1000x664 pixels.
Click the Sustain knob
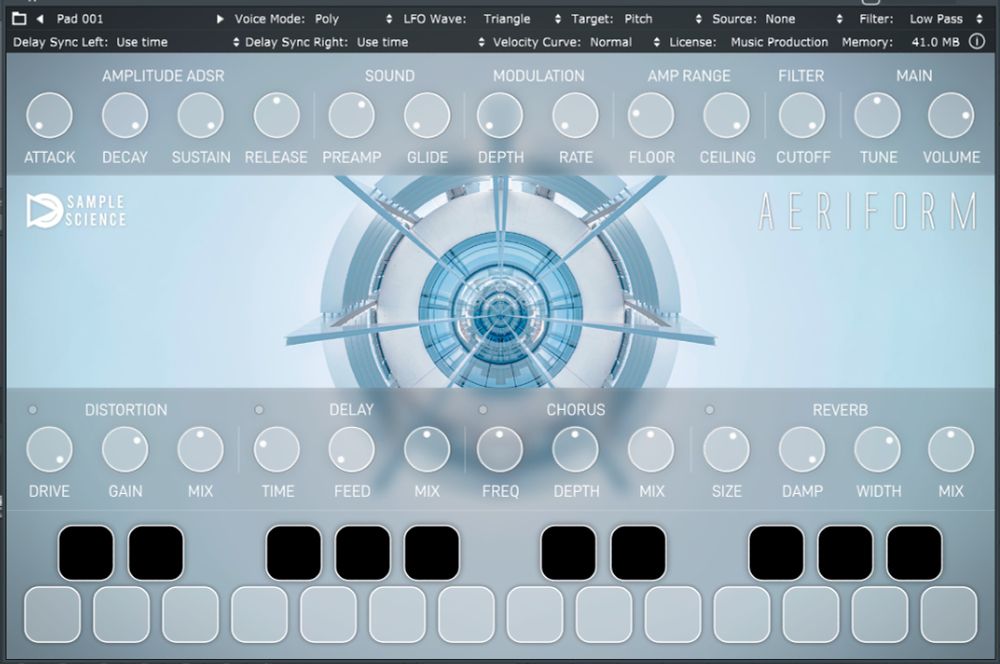200,115
